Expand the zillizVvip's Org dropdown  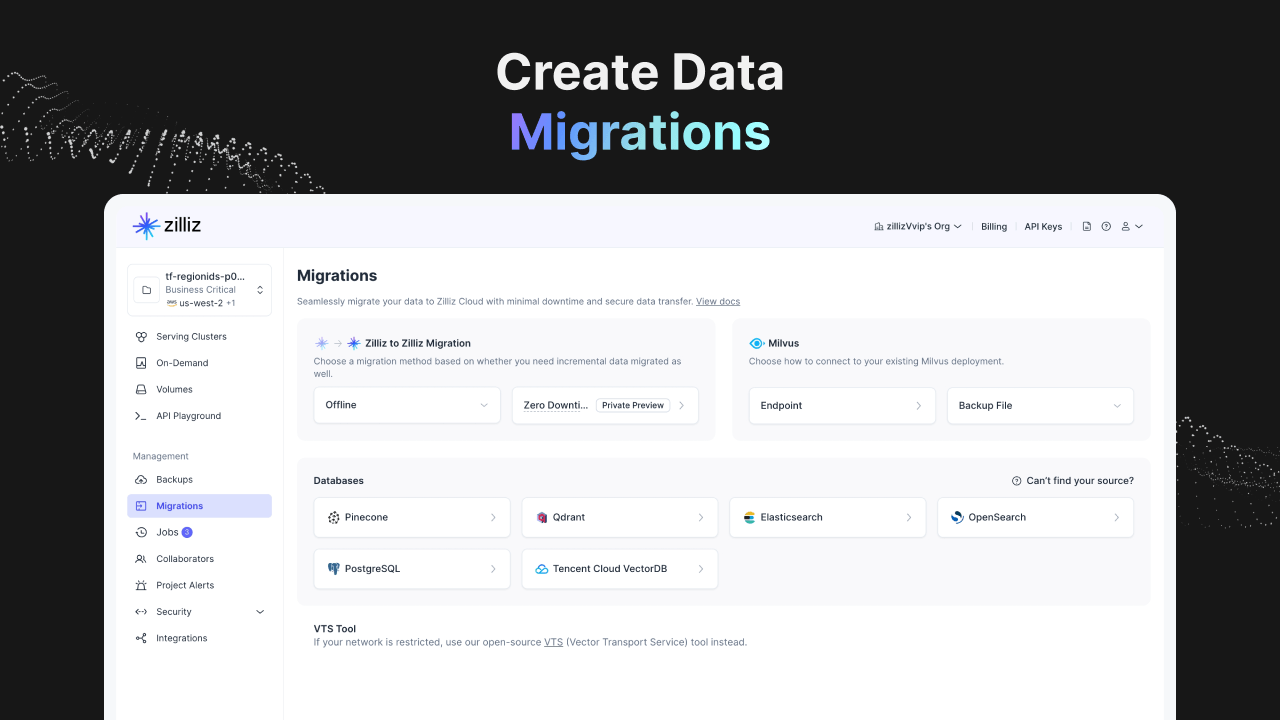918,227
